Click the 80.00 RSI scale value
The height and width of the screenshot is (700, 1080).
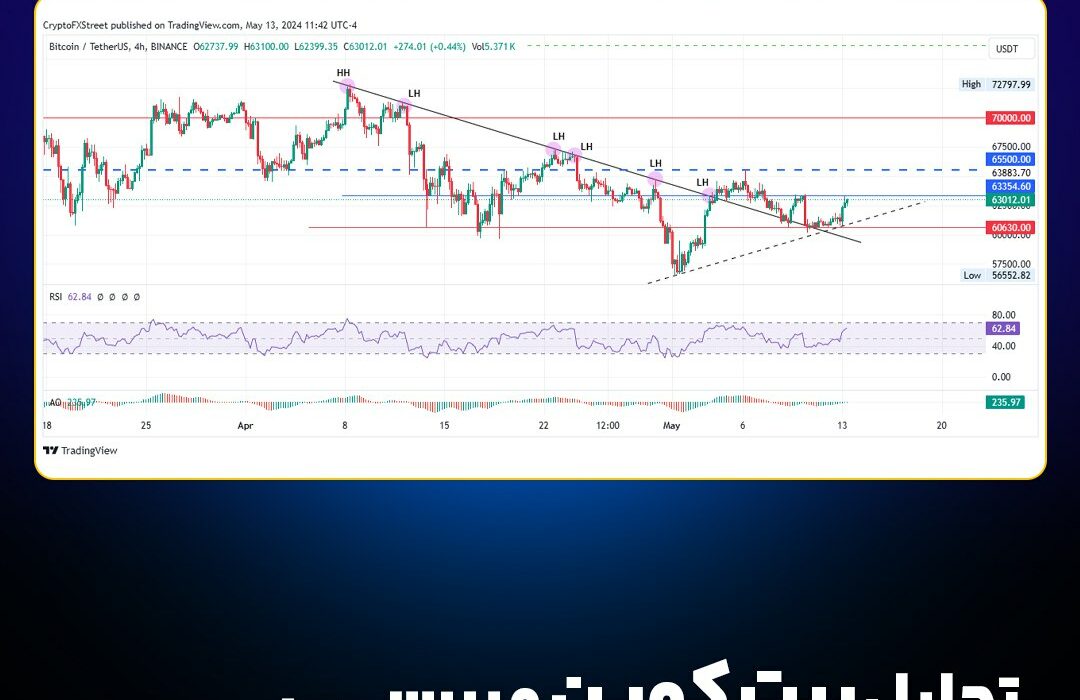tap(1003, 315)
